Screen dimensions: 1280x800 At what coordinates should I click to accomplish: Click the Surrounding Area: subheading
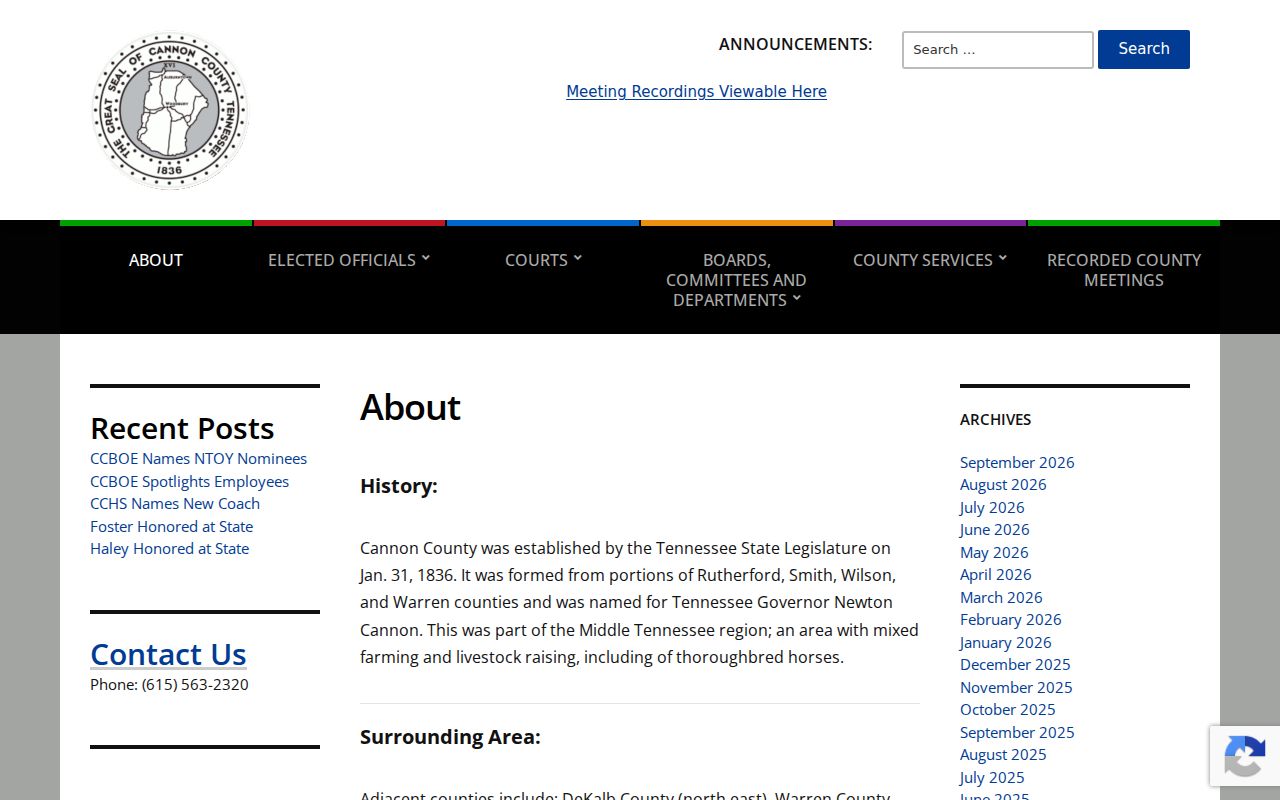tap(450, 737)
